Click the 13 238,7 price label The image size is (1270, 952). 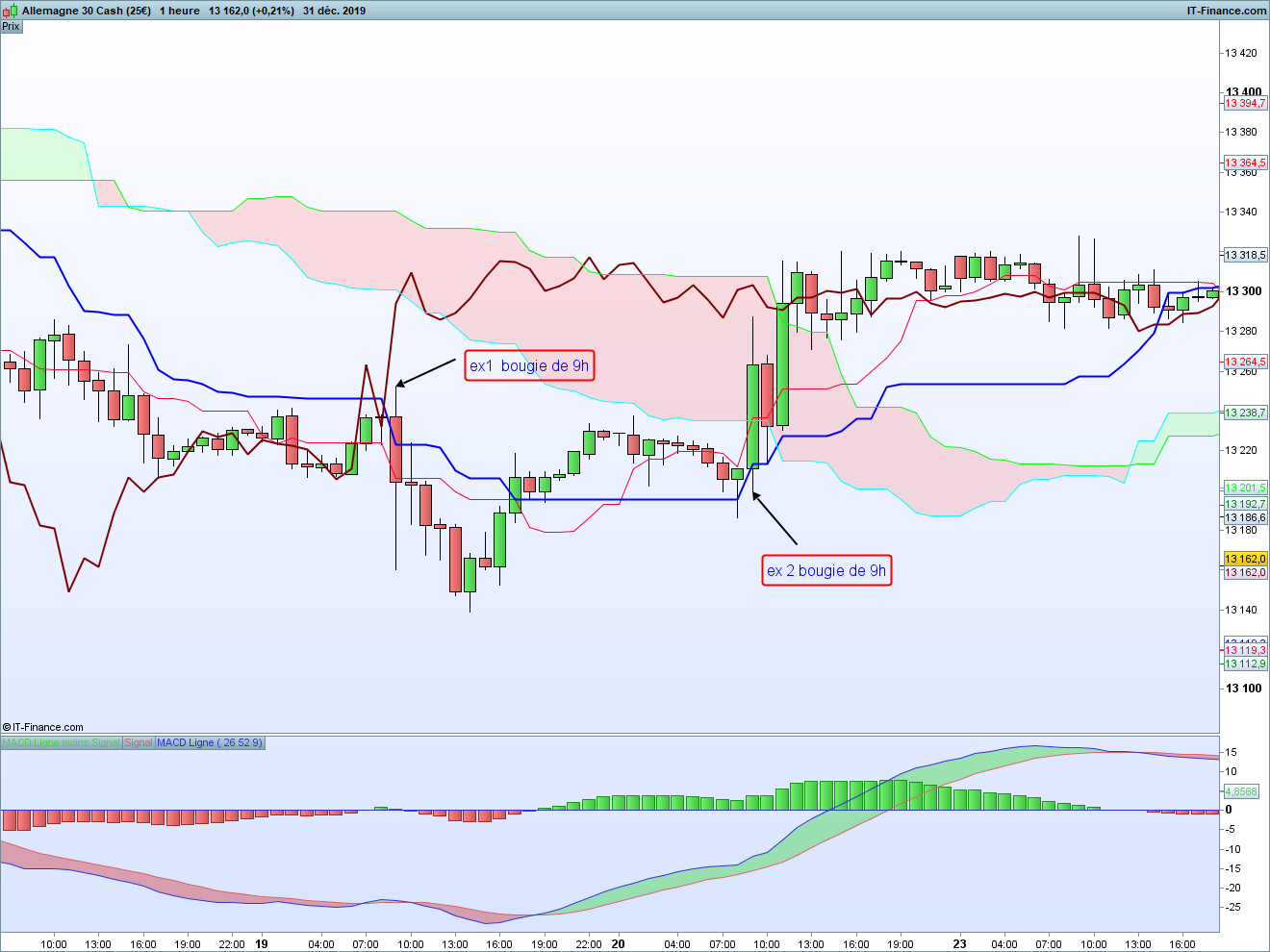[x=1245, y=413]
